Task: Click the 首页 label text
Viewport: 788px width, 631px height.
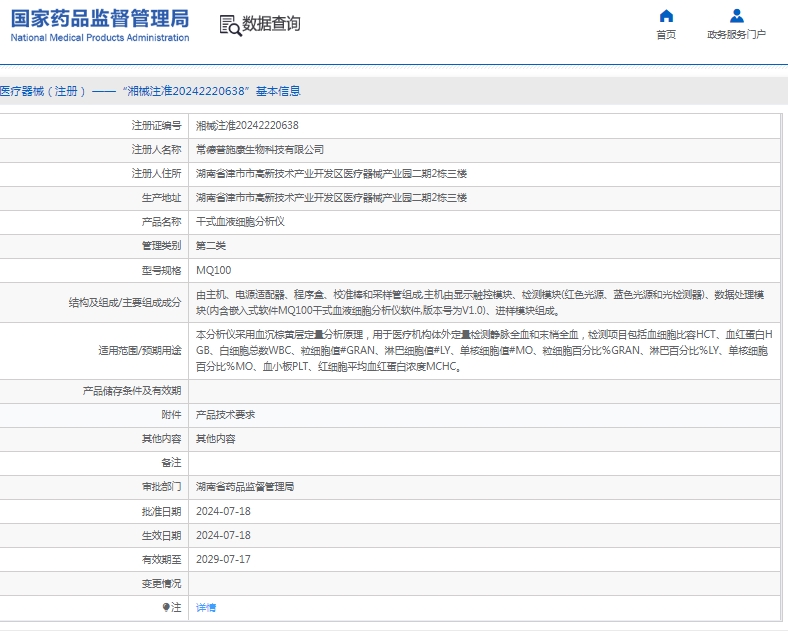Action: tap(666, 35)
